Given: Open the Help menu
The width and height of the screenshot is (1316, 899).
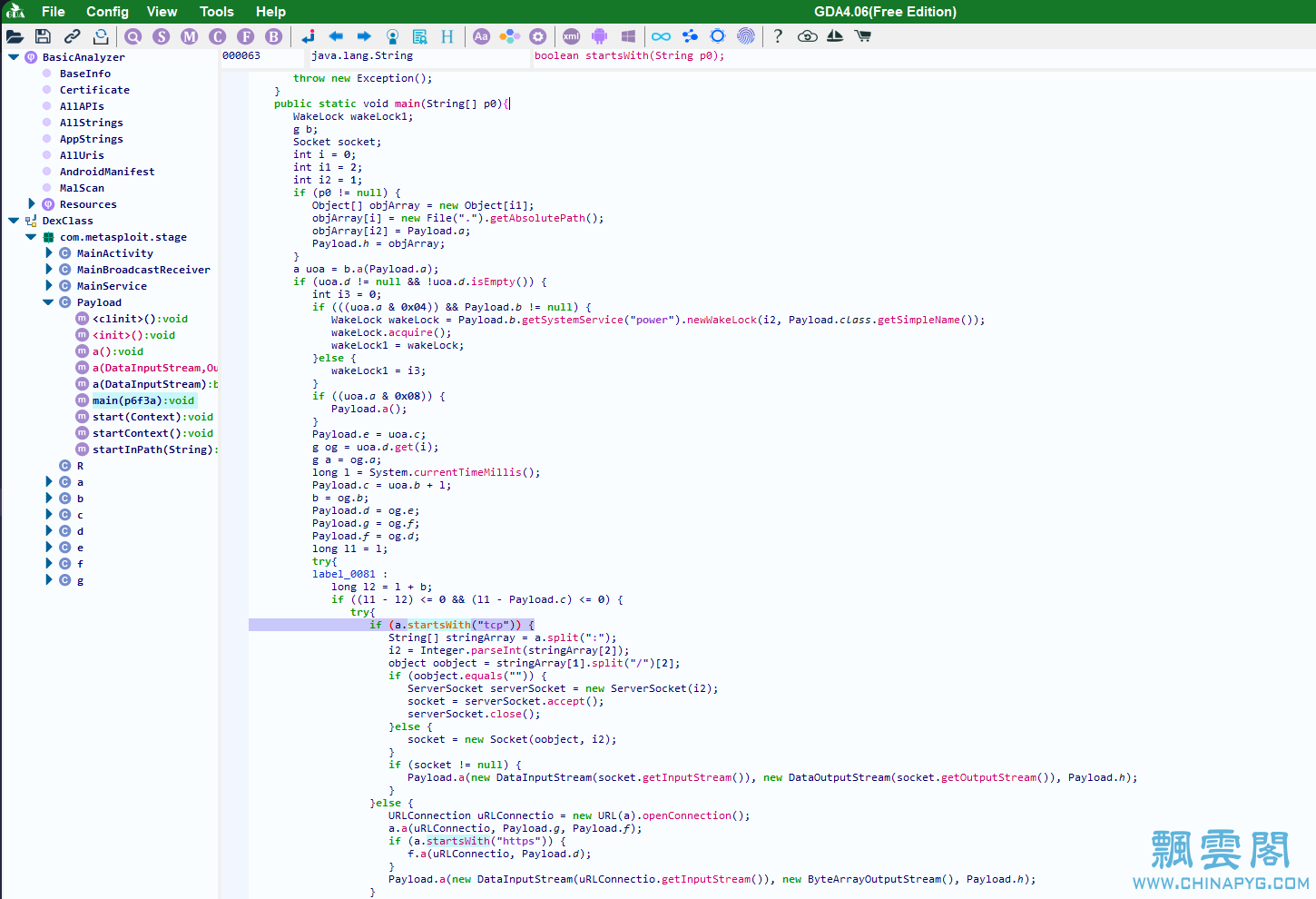Looking at the screenshot, I should click(x=270, y=12).
